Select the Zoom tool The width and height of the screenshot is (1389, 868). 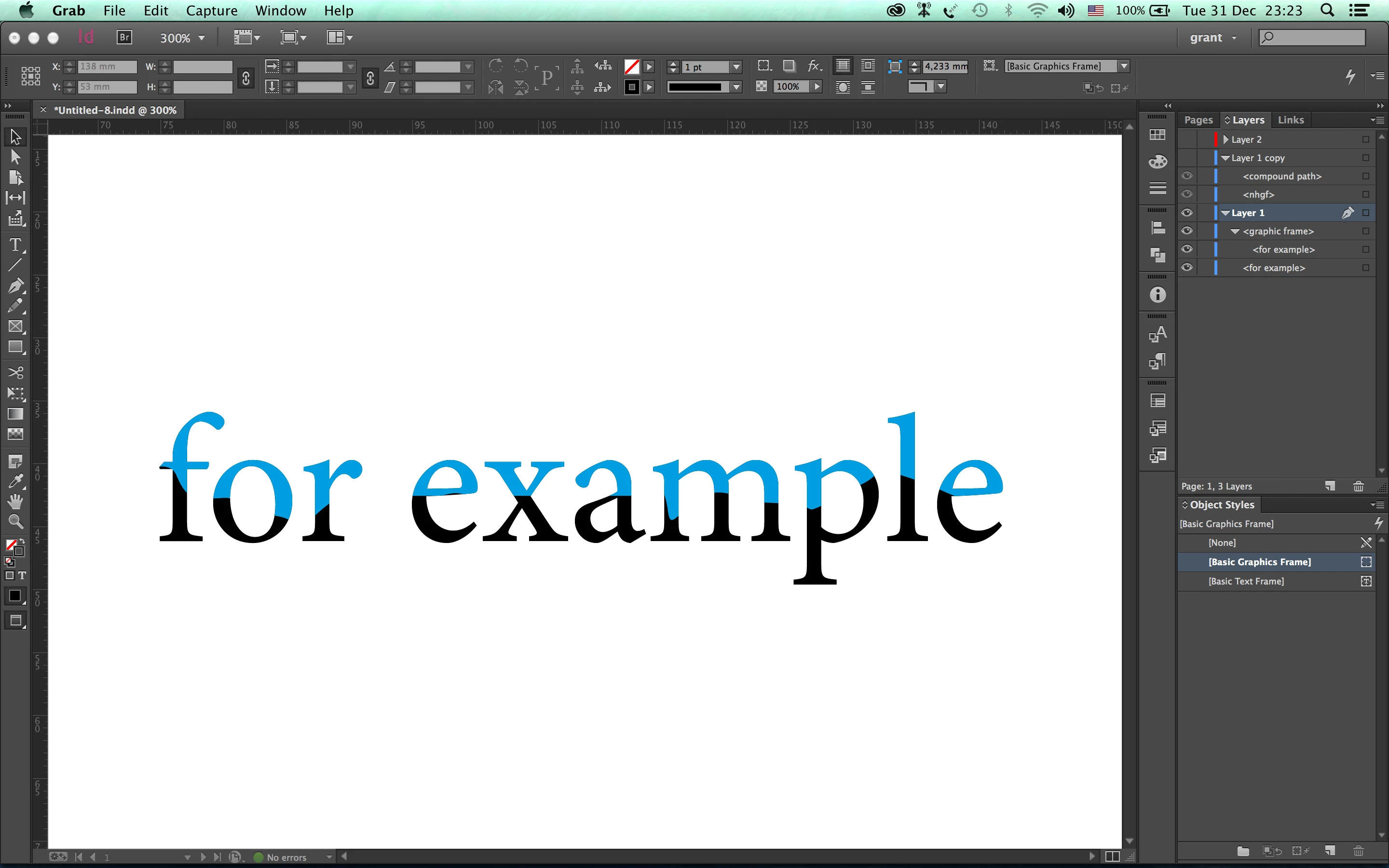point(15,521)
